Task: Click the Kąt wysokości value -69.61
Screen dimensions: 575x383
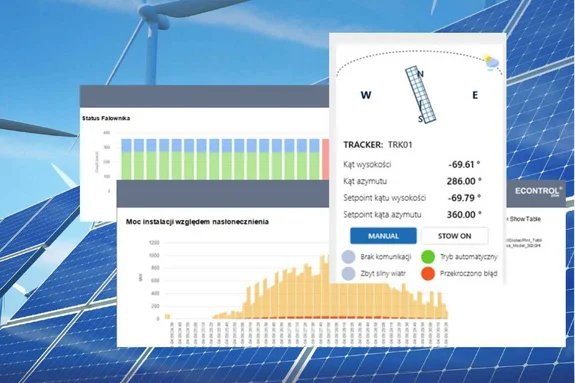Action: 464,165
